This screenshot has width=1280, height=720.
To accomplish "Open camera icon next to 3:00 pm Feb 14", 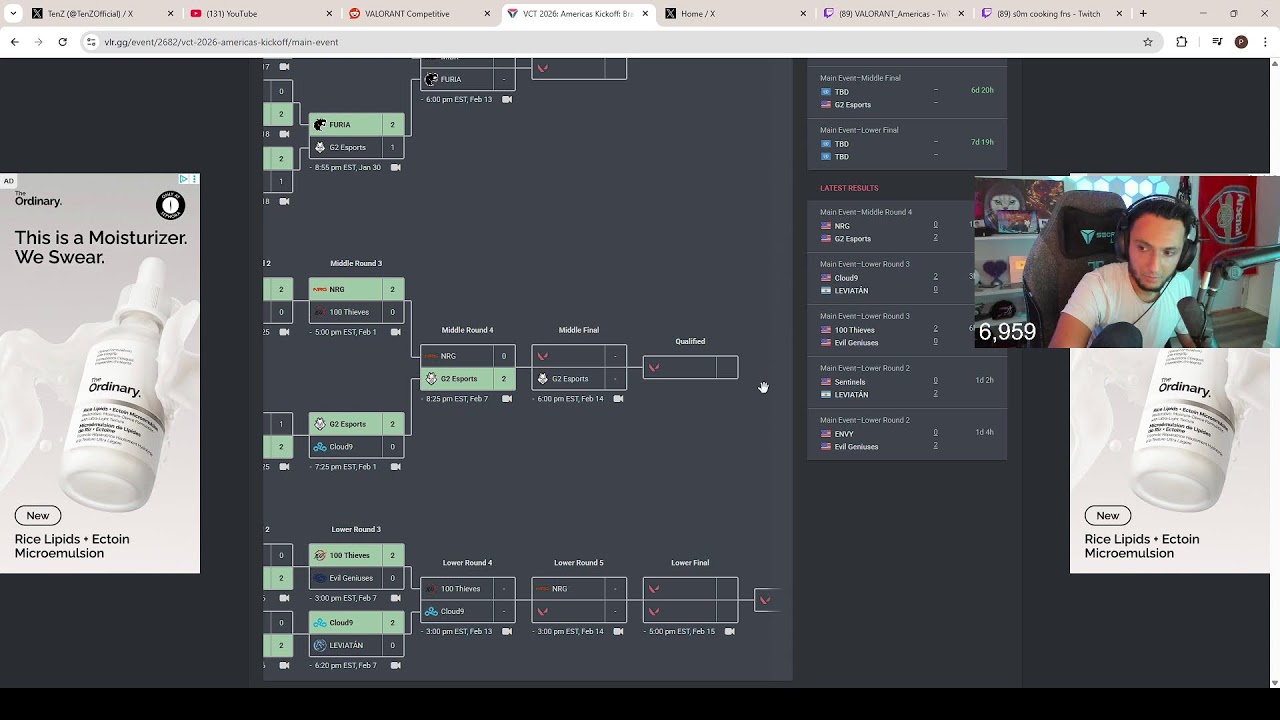I will point(618,631).
